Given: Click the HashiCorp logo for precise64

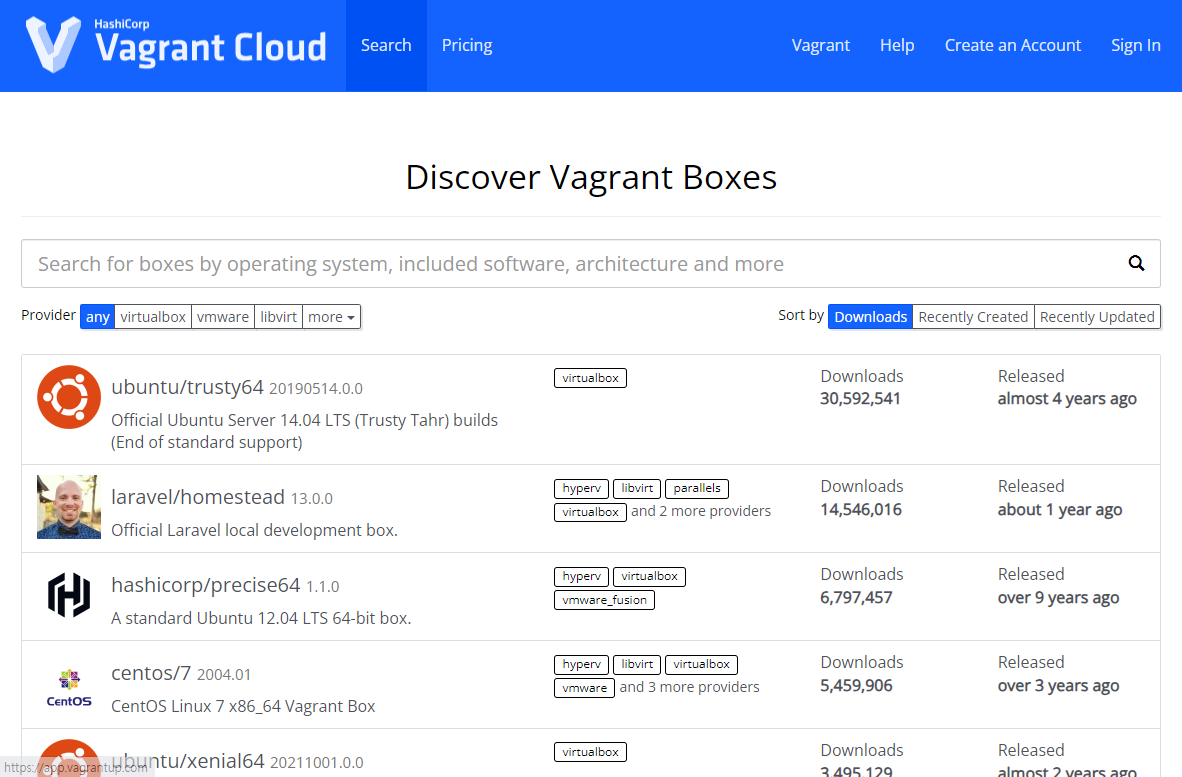Looking at the screenshot, I should [x=69, y=595].
